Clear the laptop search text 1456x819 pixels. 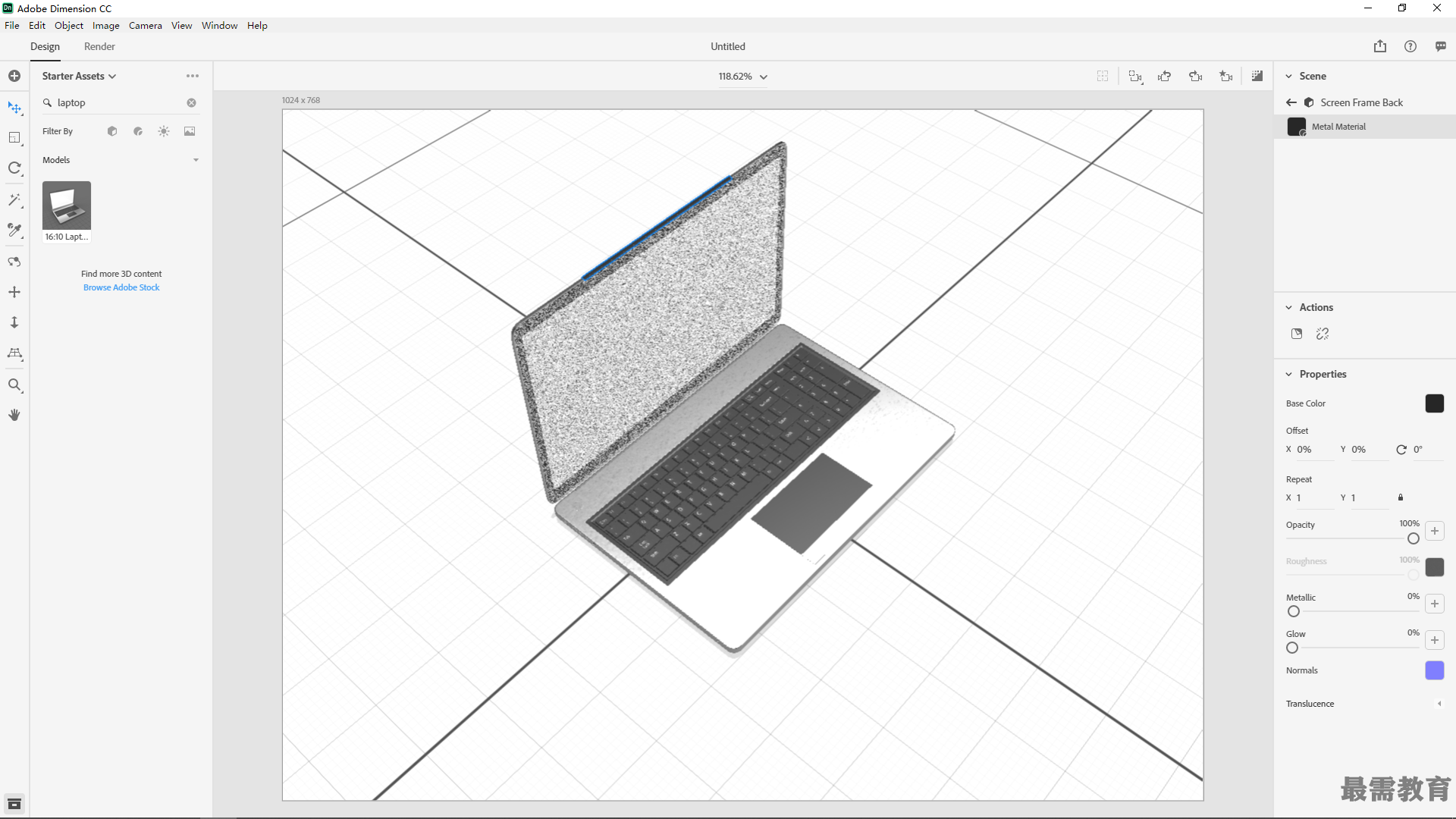point(192,103)
